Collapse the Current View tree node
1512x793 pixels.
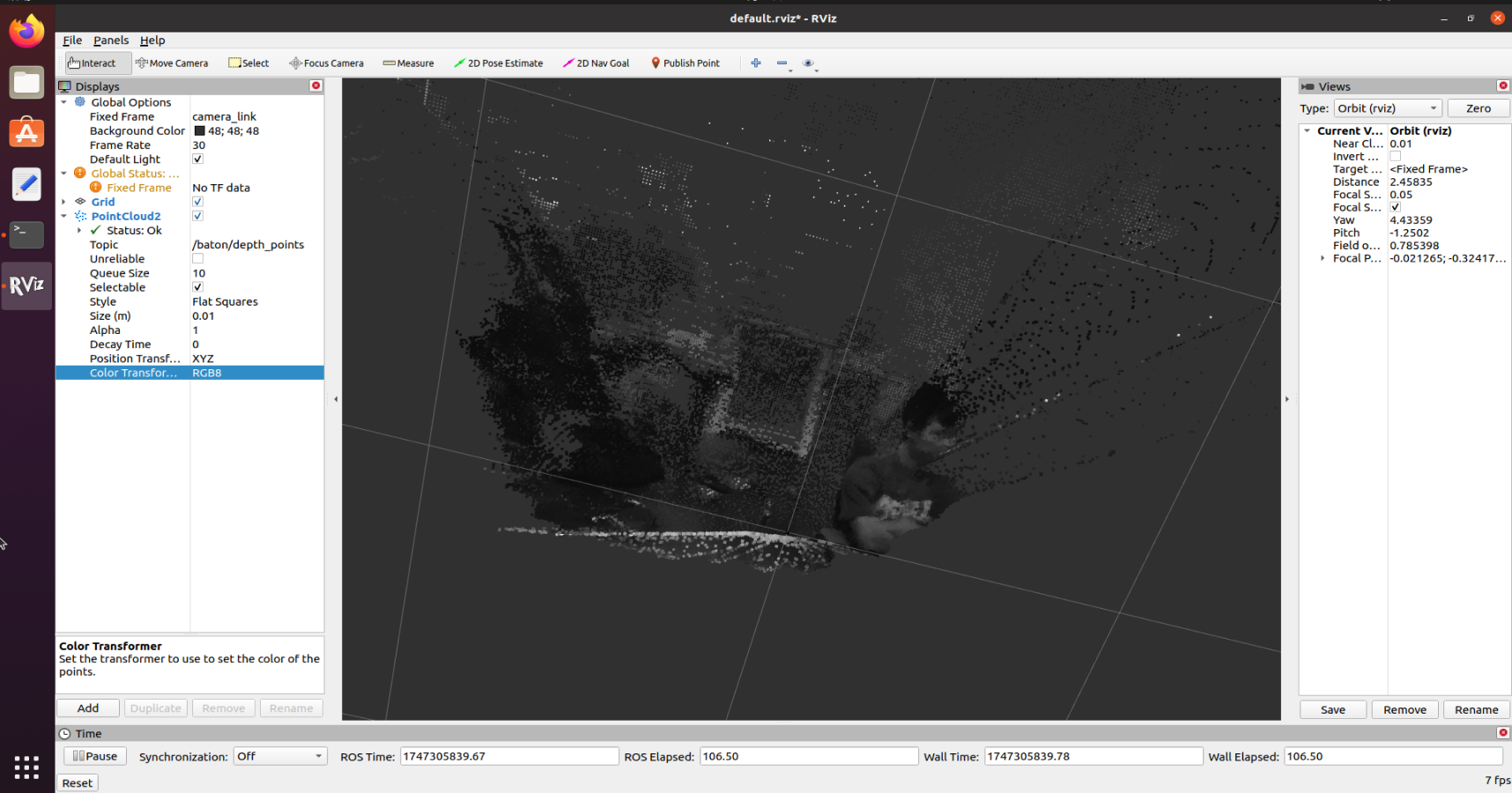tap(1308, 130)
